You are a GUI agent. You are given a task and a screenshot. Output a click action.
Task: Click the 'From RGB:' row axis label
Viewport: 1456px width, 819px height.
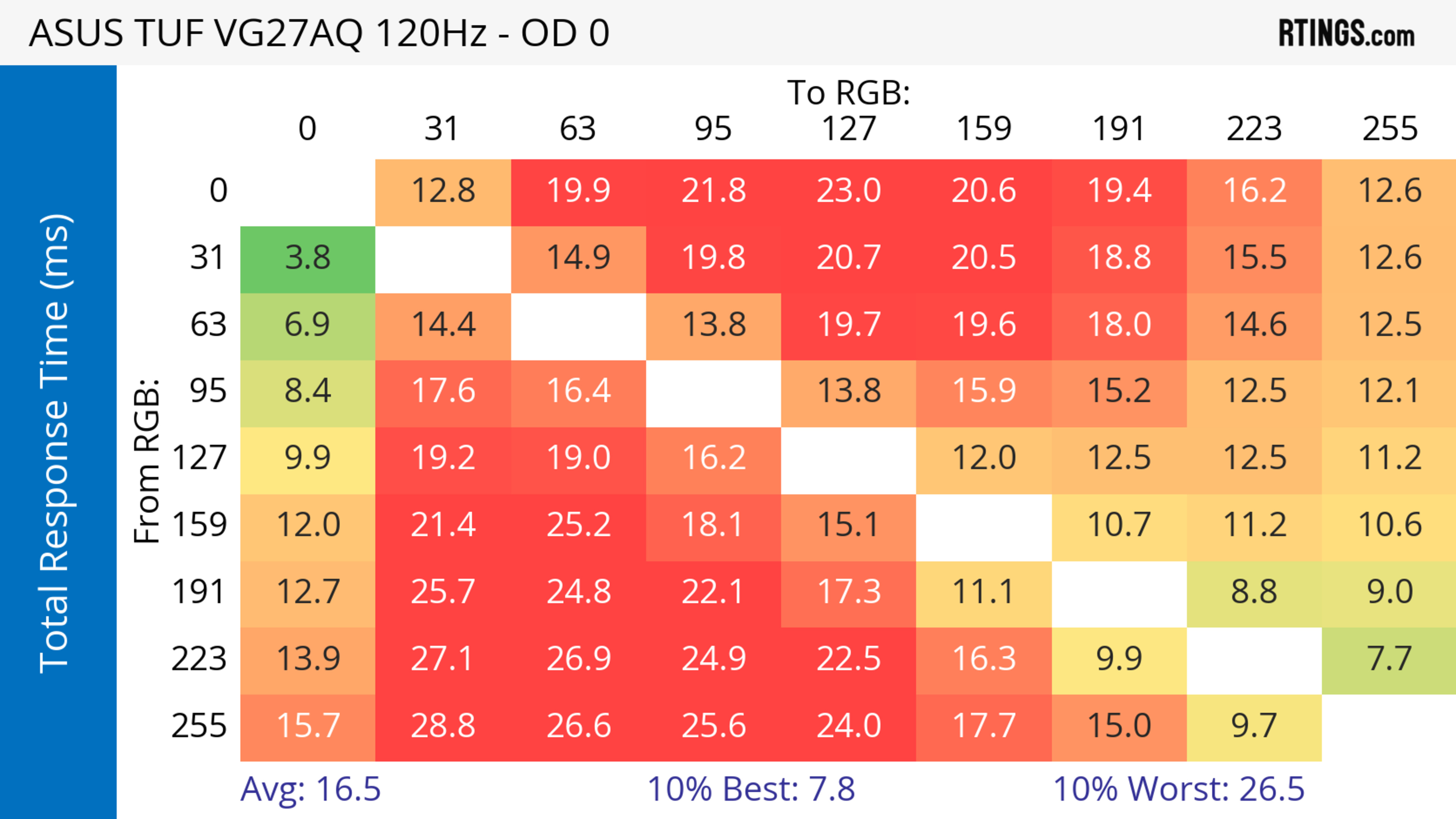coord(147,460)
